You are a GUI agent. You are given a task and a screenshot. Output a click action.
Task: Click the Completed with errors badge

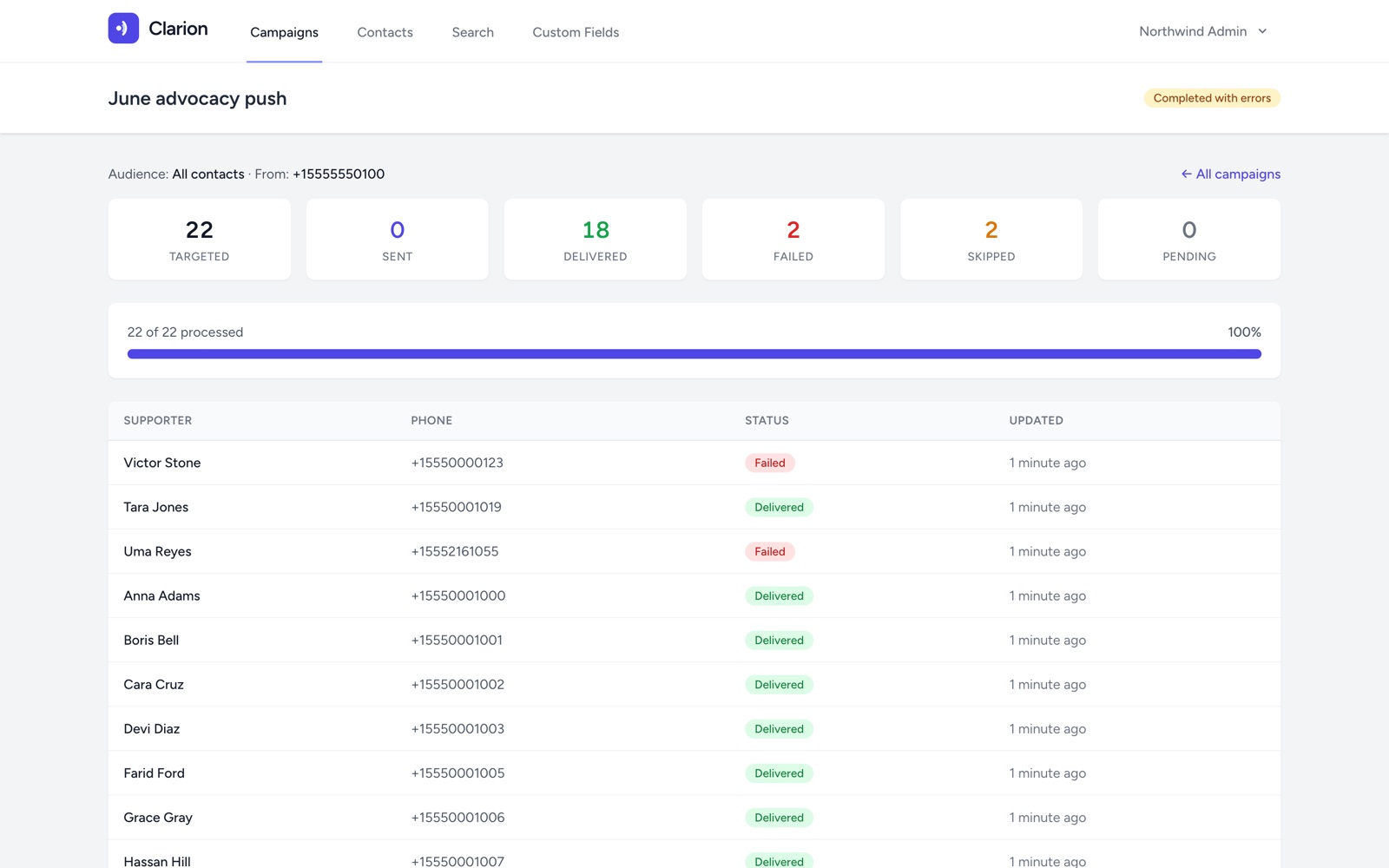[x=1212, y=98]
